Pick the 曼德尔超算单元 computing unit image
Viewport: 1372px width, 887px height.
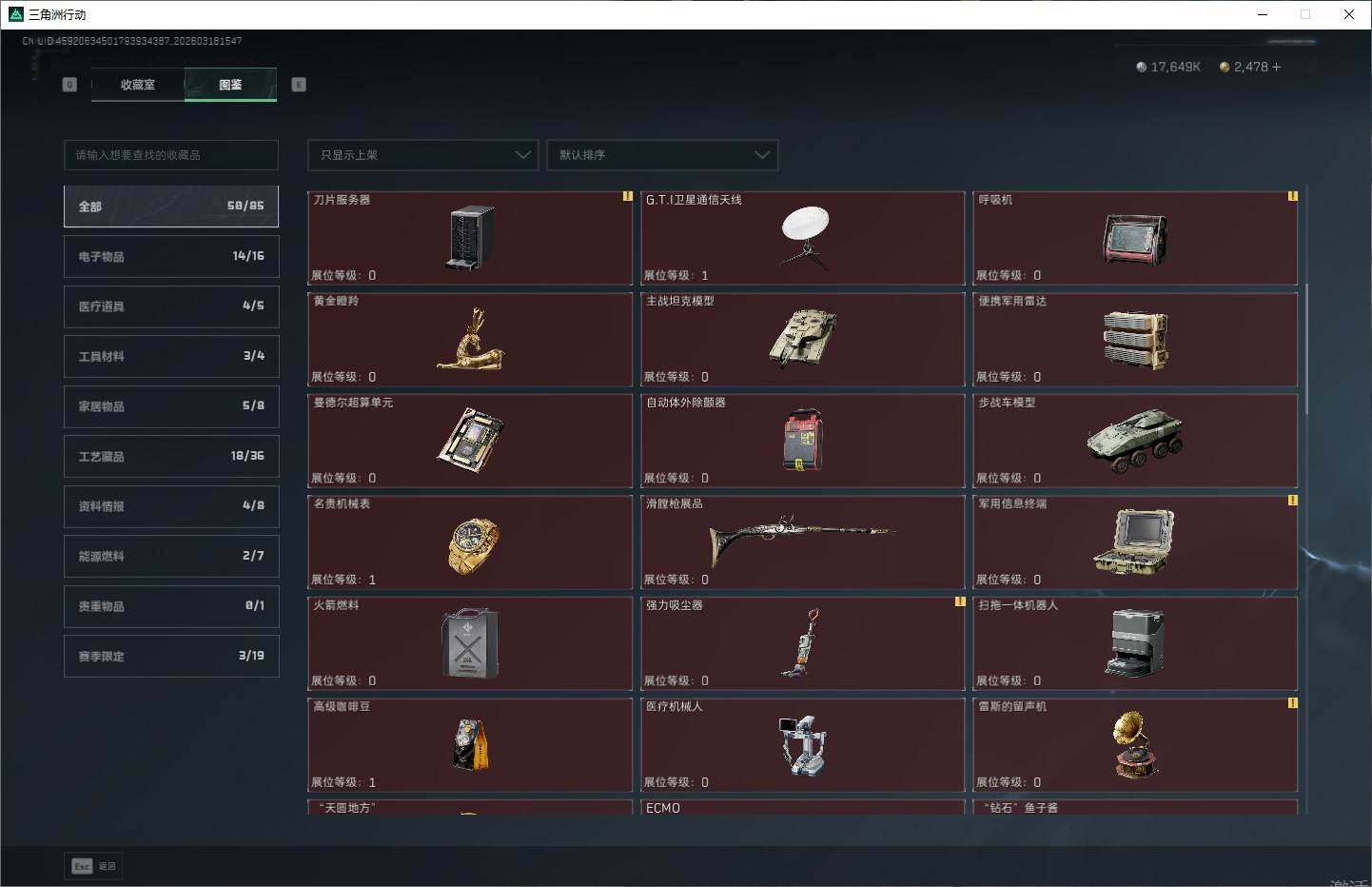471,441
